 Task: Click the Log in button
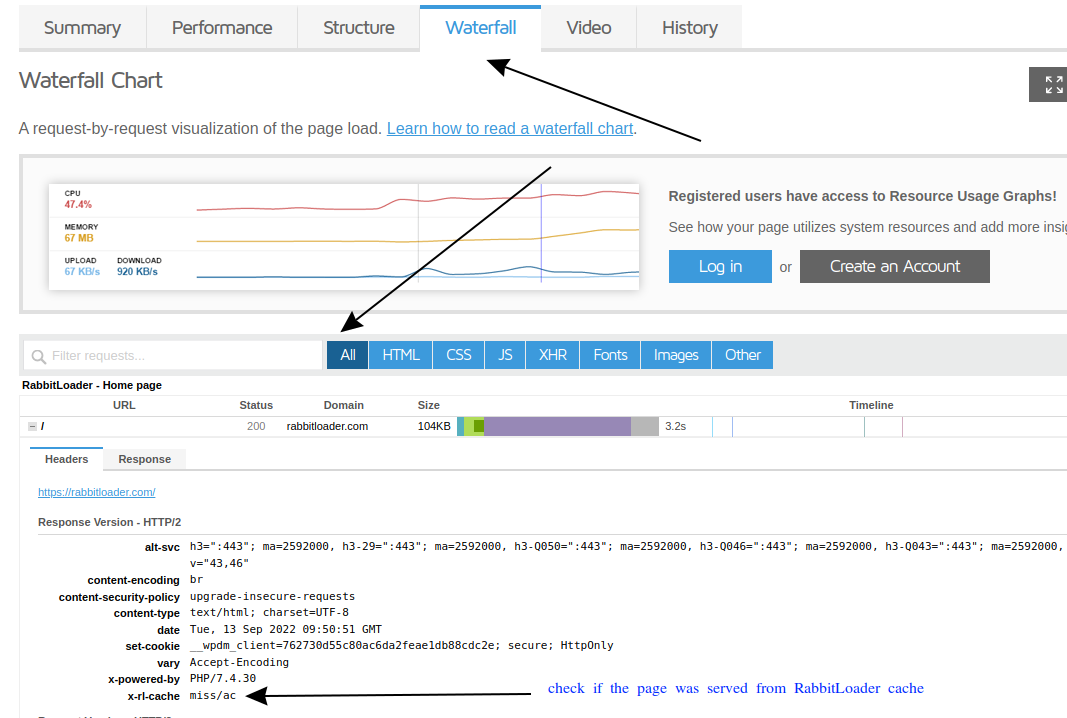[x=720, y=266]
